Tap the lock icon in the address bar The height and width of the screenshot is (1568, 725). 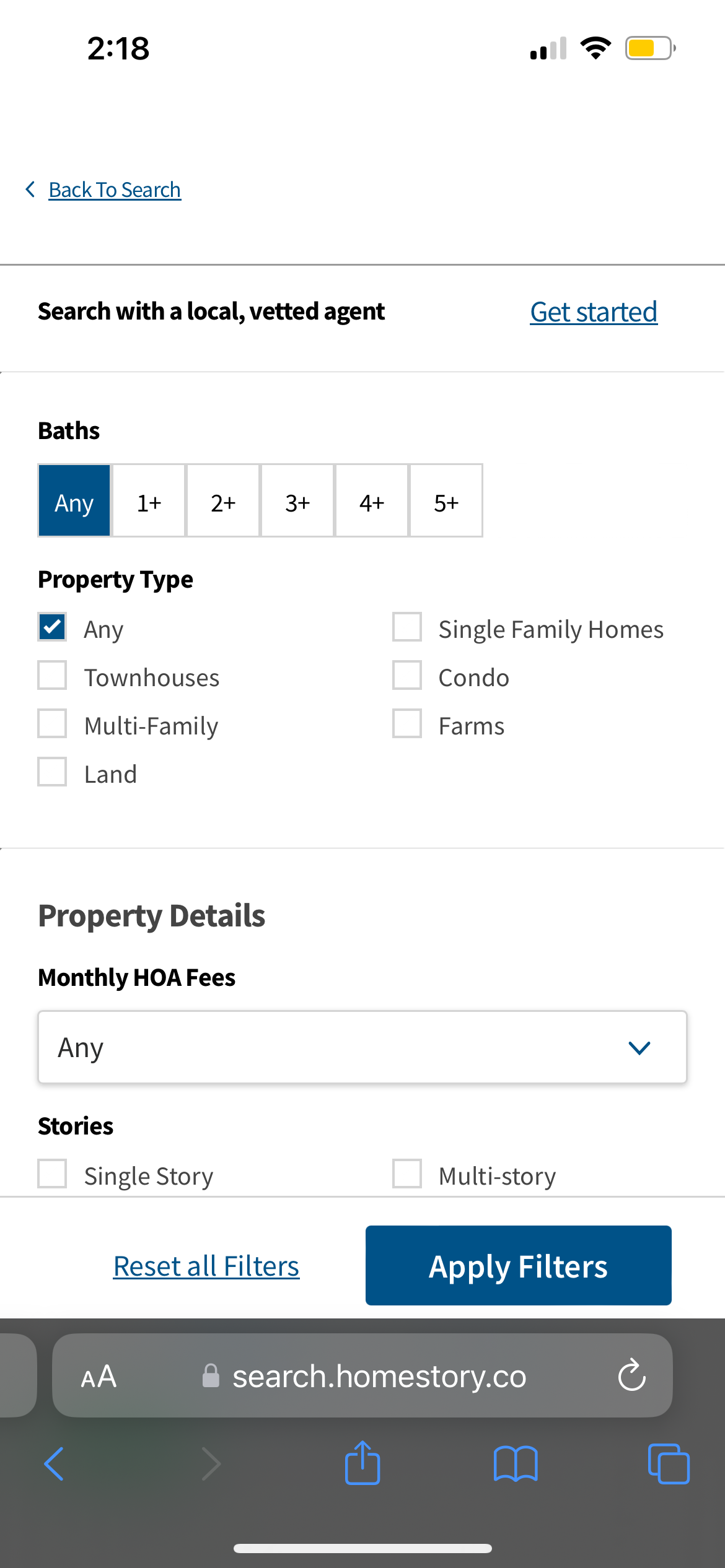(211, 1376)
